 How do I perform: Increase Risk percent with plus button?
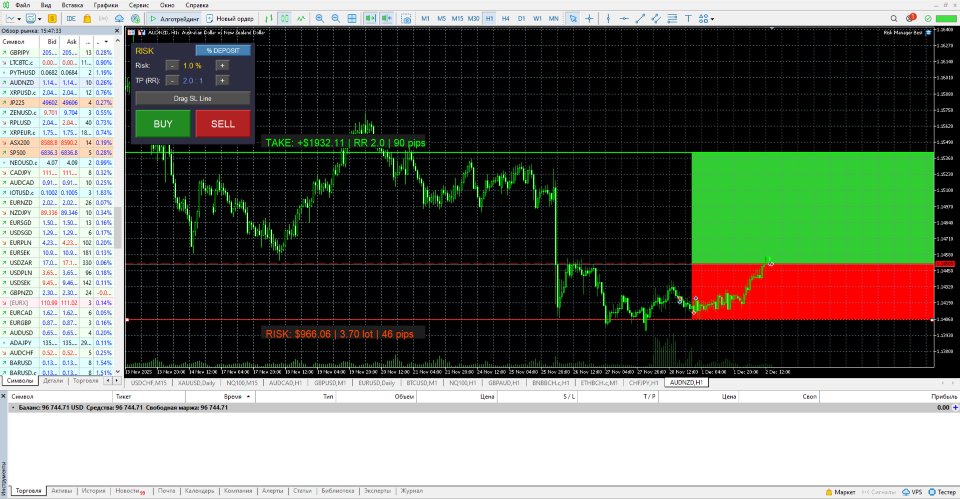222,66
